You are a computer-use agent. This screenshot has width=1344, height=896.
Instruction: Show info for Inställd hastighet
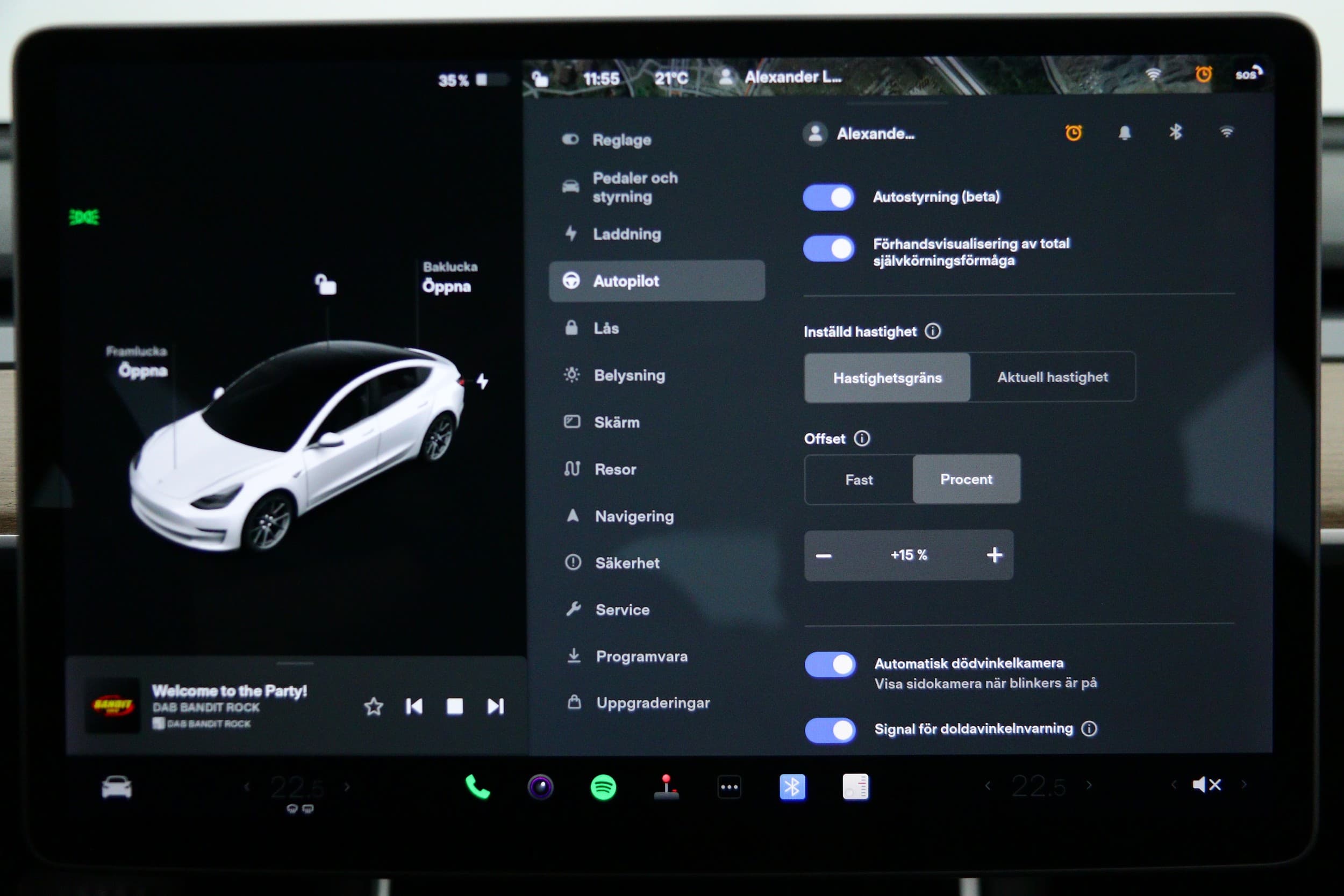pos(933,331)
